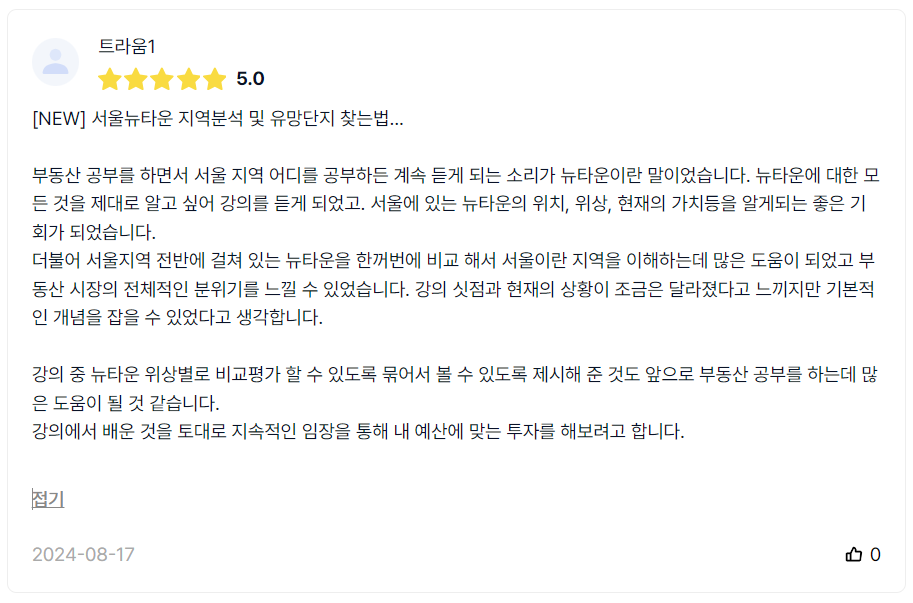Click the line starting 강의 중 뉴타운 위상별로
Screen dimensions: 913x603
tap(455, 374)
